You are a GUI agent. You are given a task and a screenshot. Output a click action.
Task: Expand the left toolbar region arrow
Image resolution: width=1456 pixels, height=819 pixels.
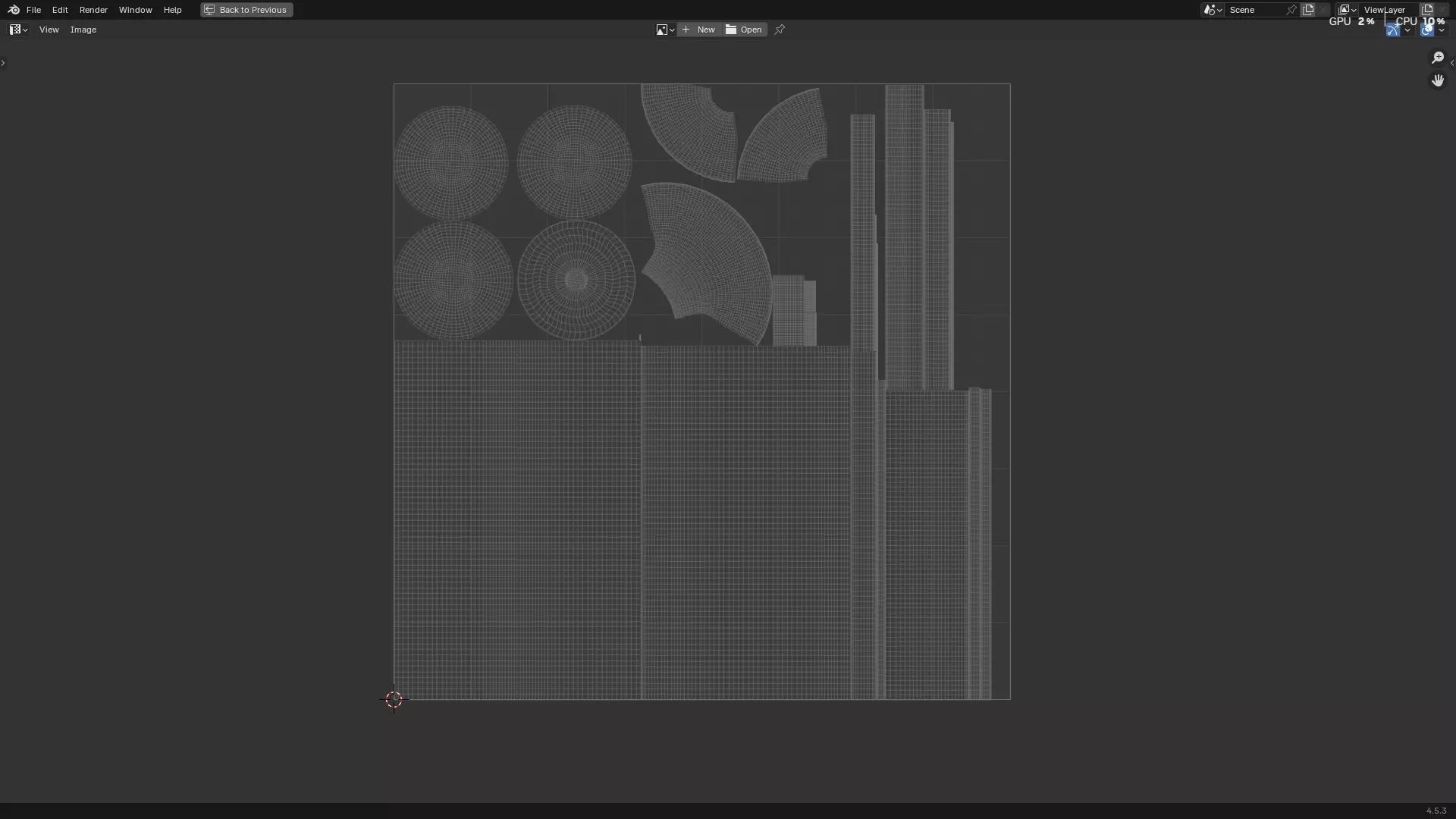[3, 63]
